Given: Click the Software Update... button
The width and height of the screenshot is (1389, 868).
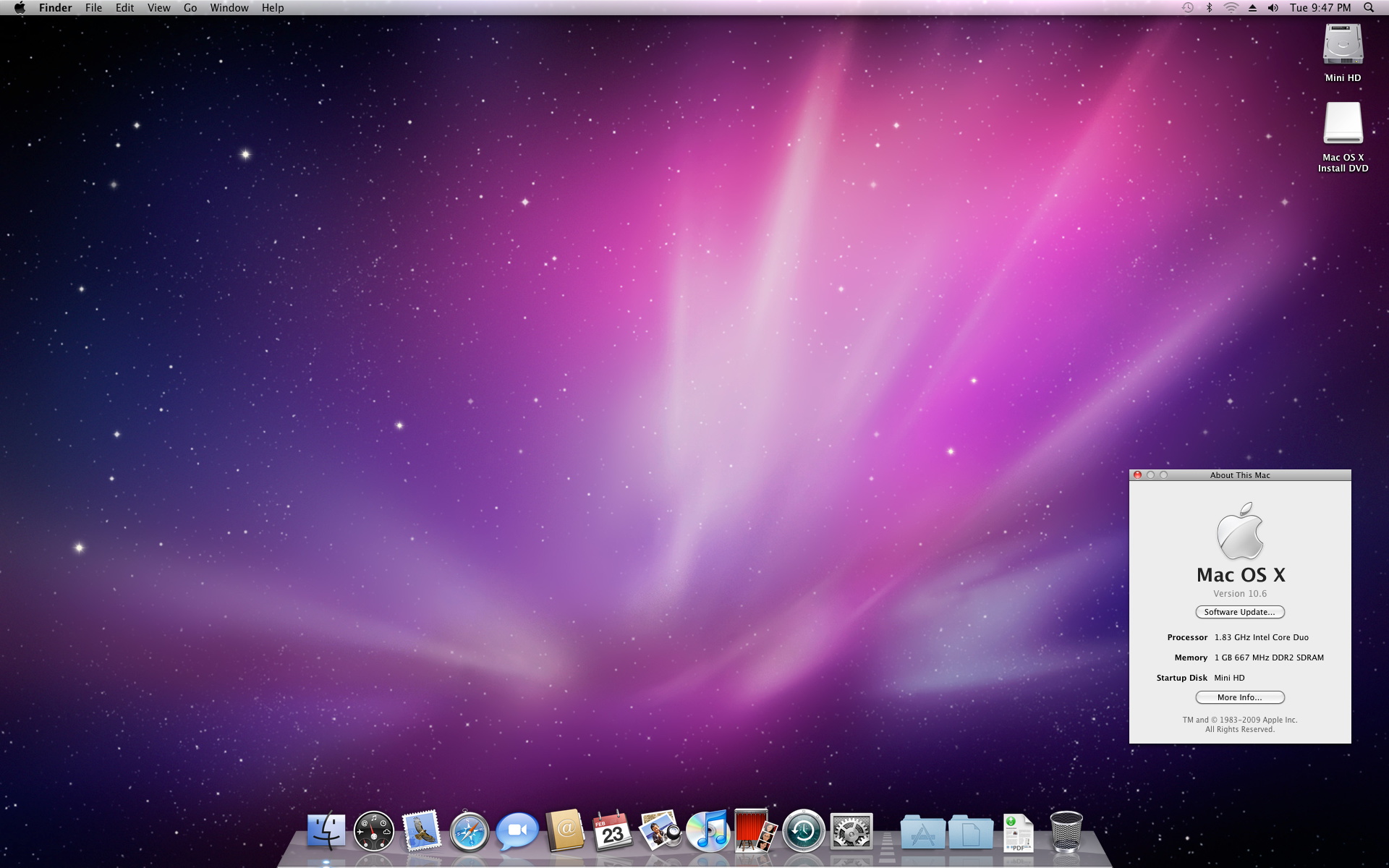Looking at the screenshot, I should tap(1239, 612).
